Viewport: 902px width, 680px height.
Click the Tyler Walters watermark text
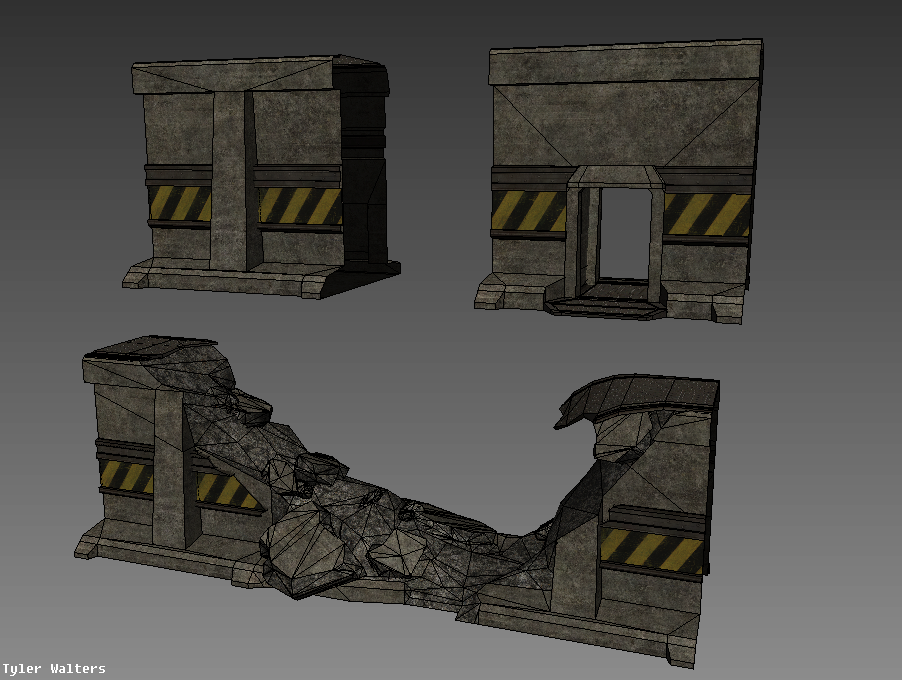(x=54, y=669)
